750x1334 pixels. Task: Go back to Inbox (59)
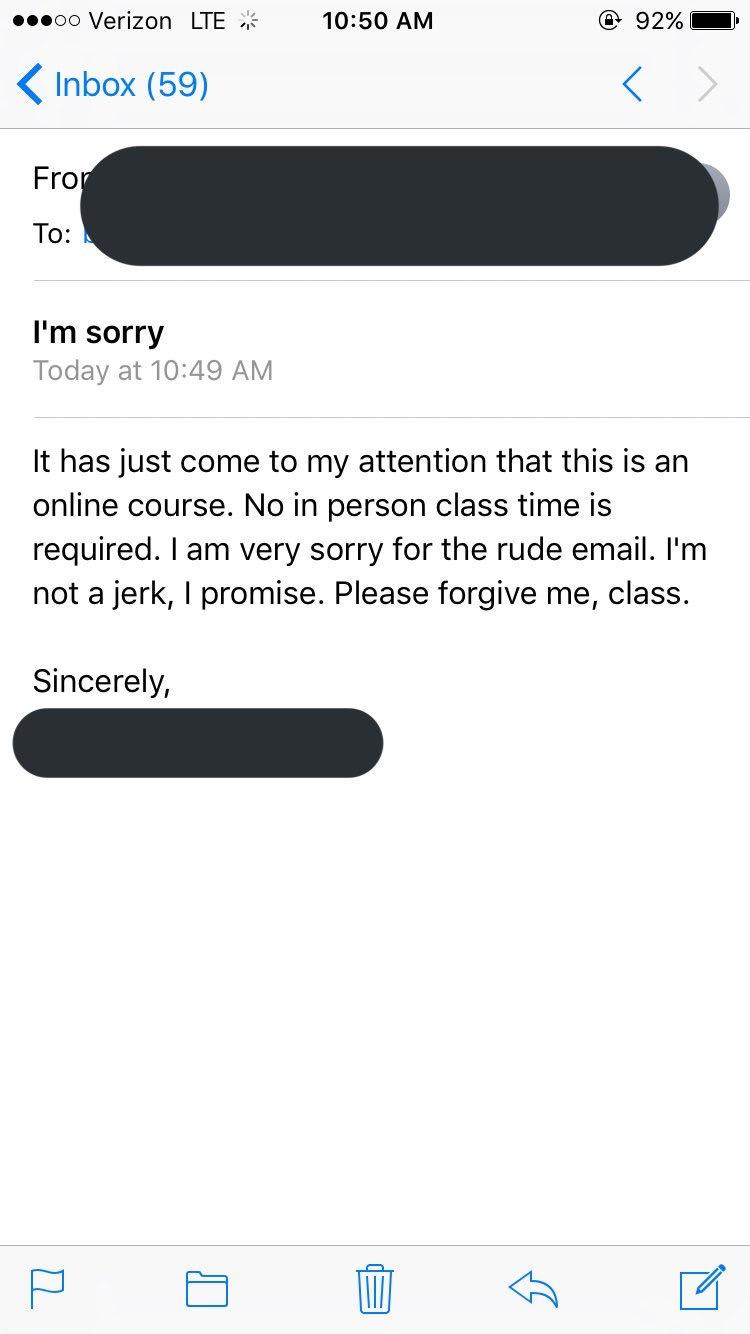pyautogui.click(x=113, y=84)
